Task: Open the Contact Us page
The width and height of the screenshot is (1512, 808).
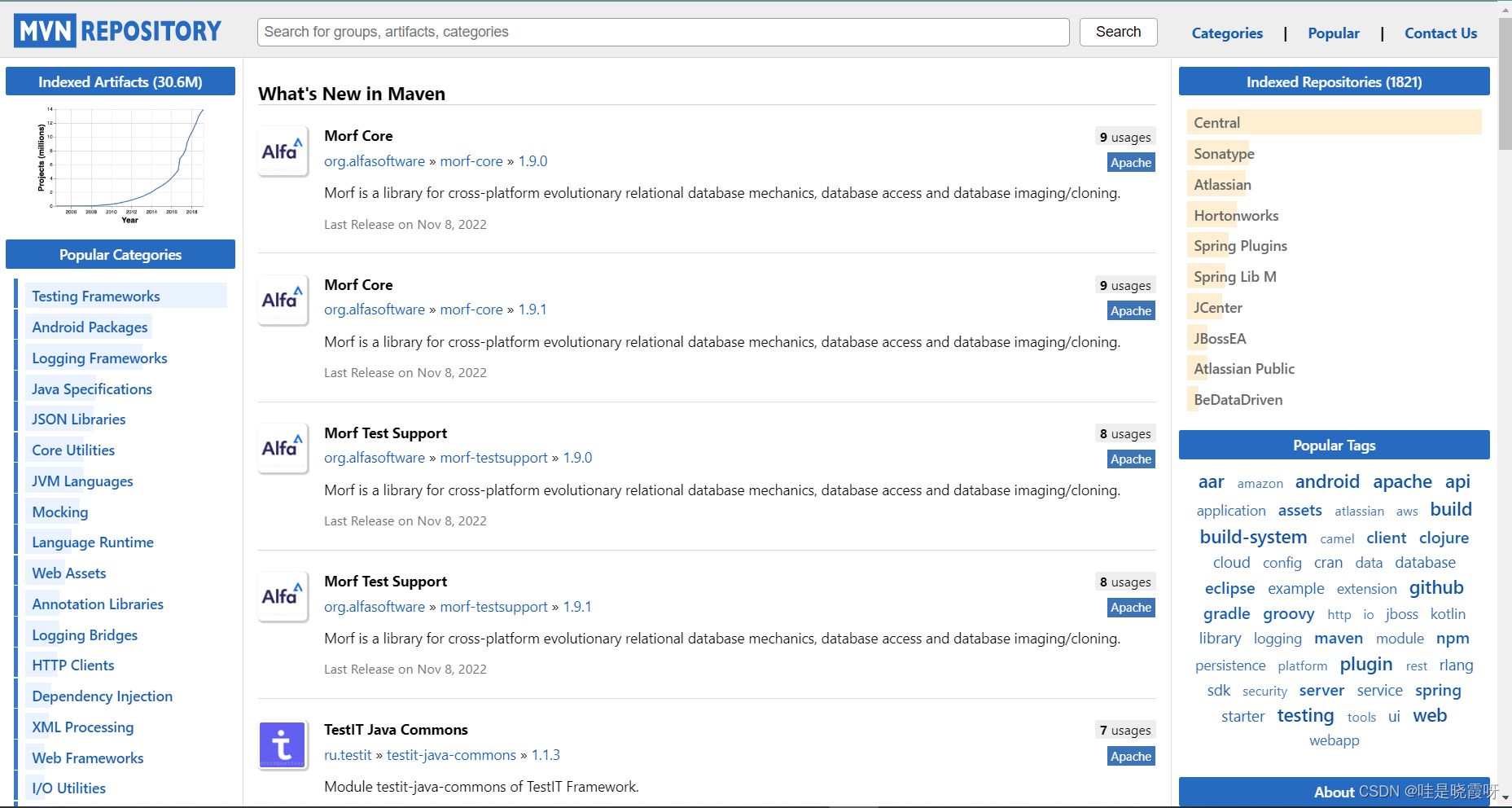Action: (1440, 33)
